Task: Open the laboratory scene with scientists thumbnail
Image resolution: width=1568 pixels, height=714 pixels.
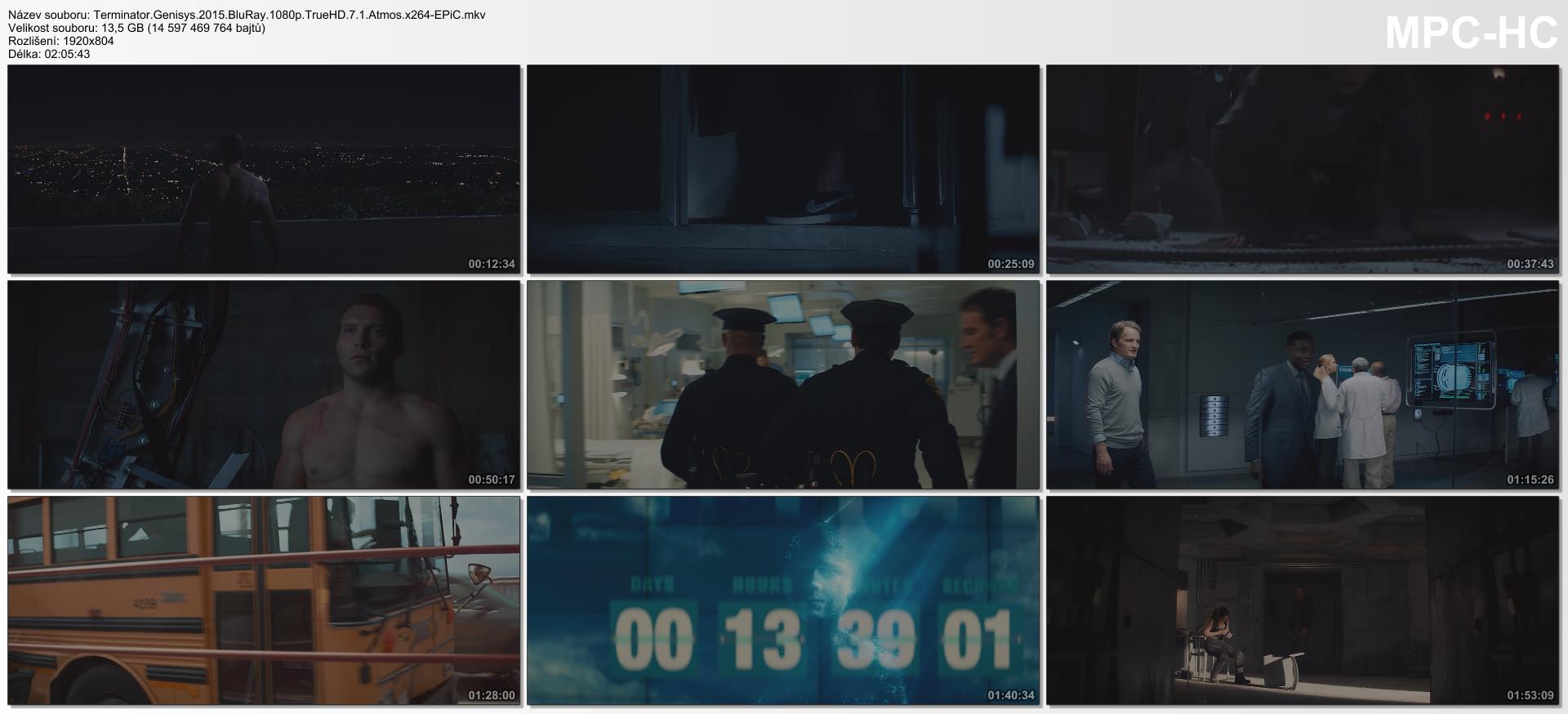Action: pos(1303,385)
